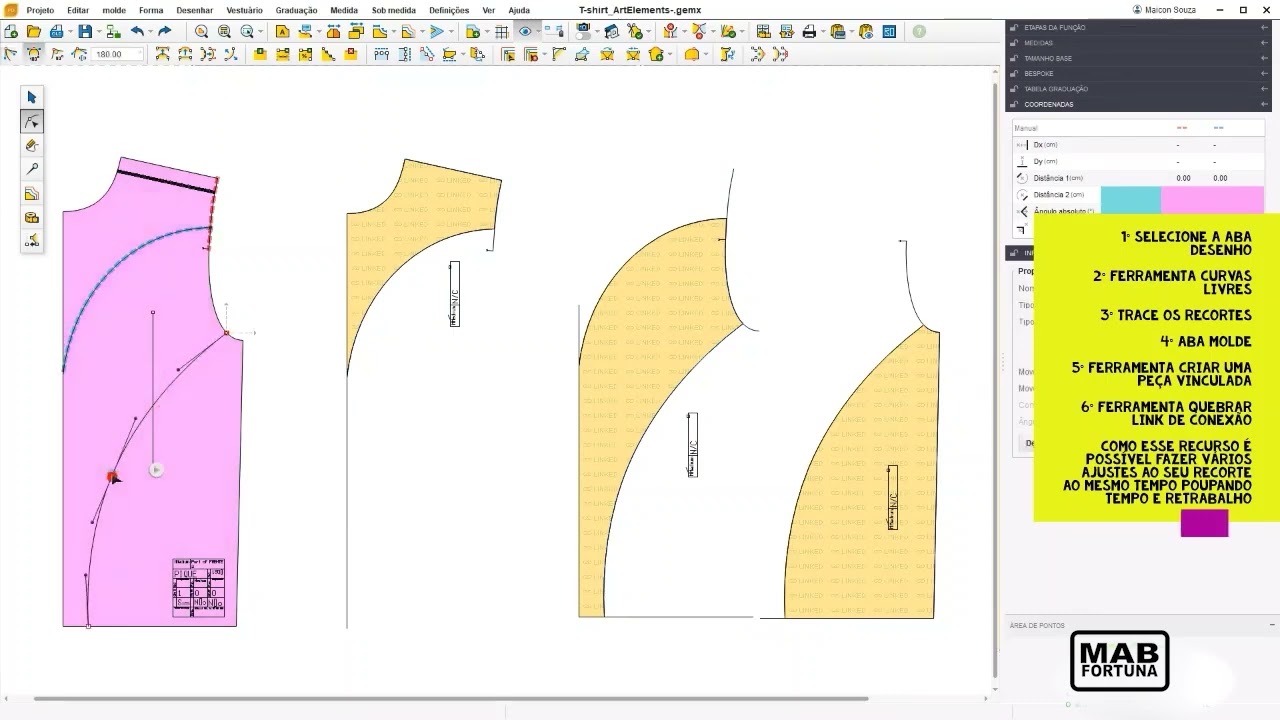Select the eraser tool in the canvas toolbox
Viewport: 1280px width, 720px height.
(x=32, y=145)
